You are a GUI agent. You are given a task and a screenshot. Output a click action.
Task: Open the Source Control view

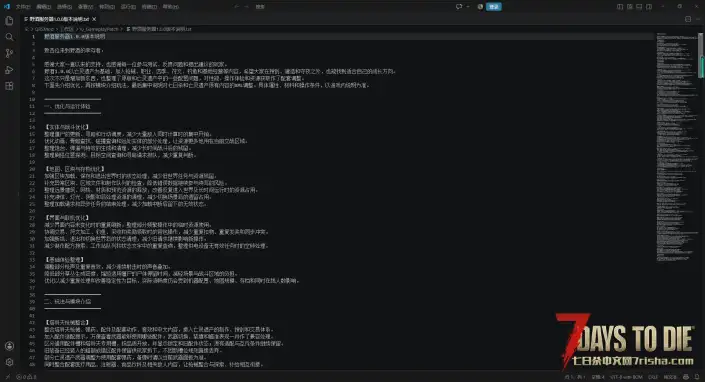9,53
